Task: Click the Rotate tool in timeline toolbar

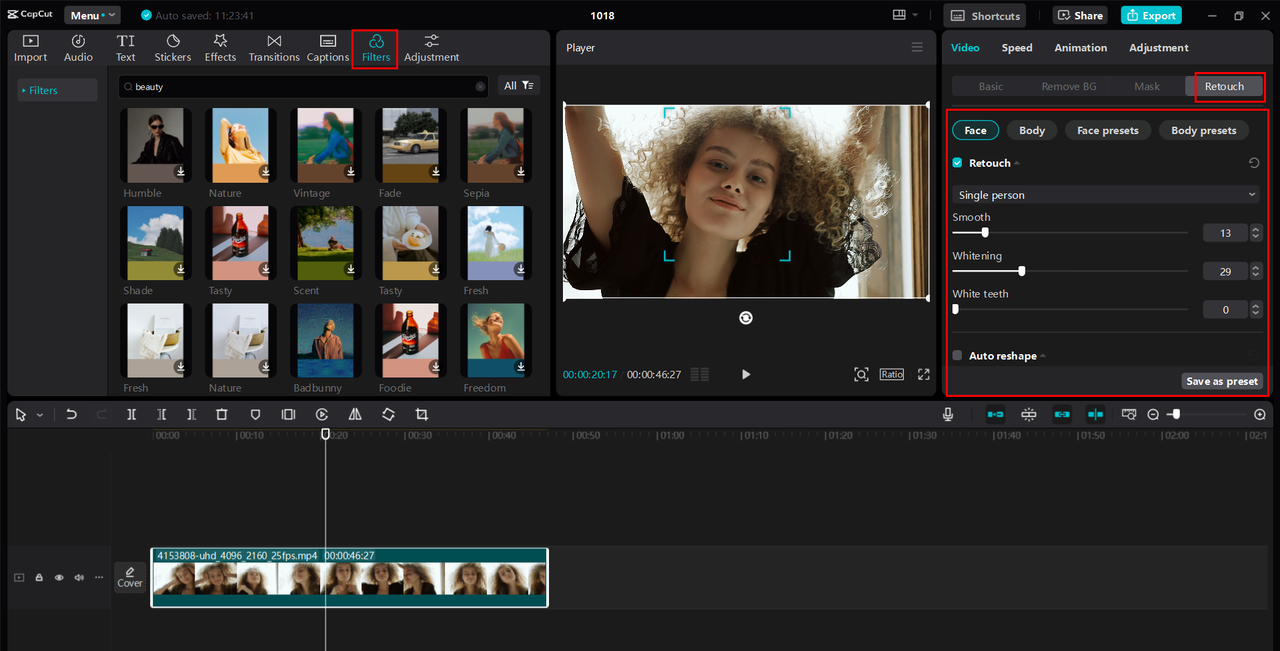Action: (388, 414)
